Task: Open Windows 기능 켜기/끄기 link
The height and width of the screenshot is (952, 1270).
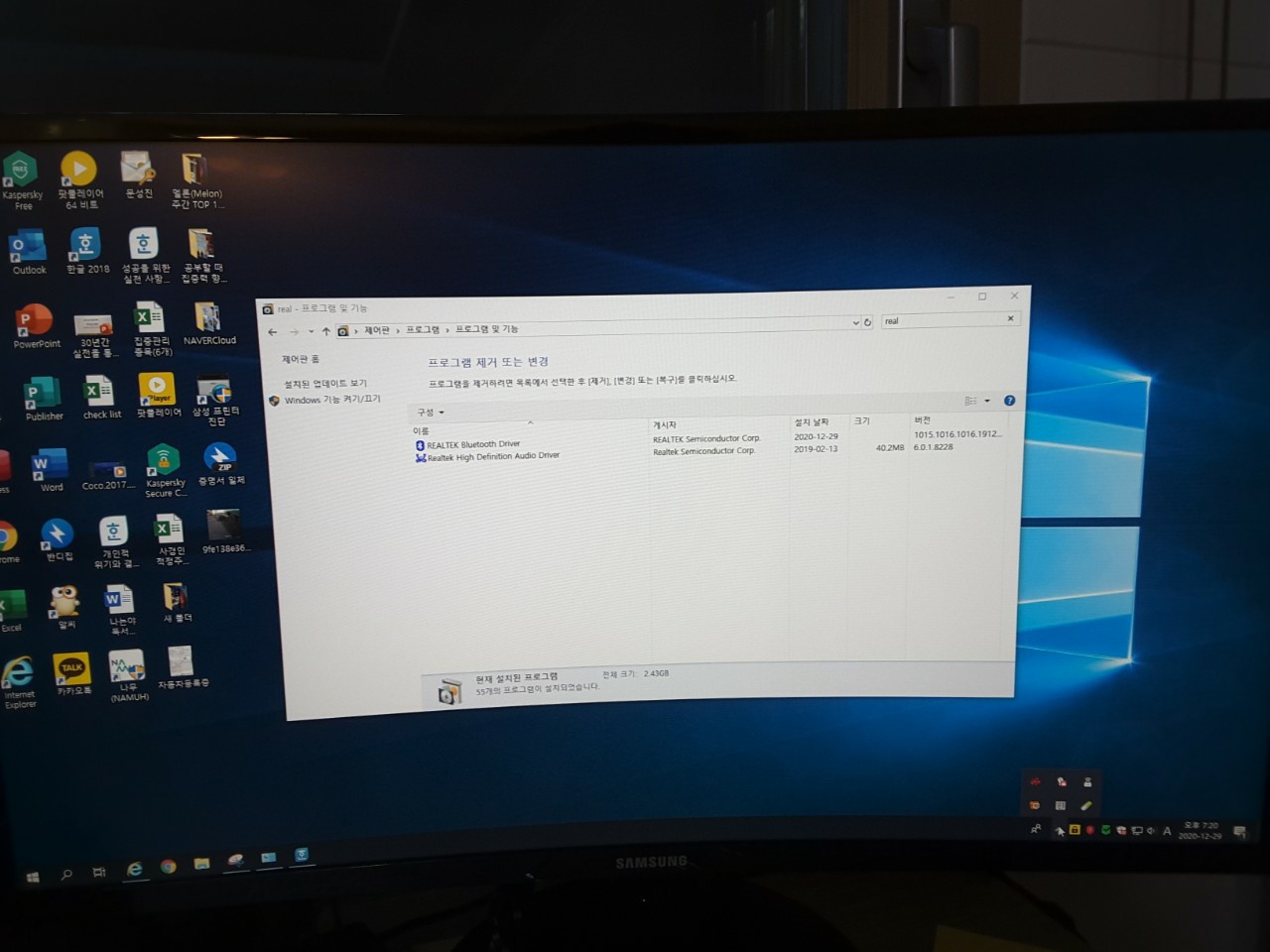Action: (332, 400)
